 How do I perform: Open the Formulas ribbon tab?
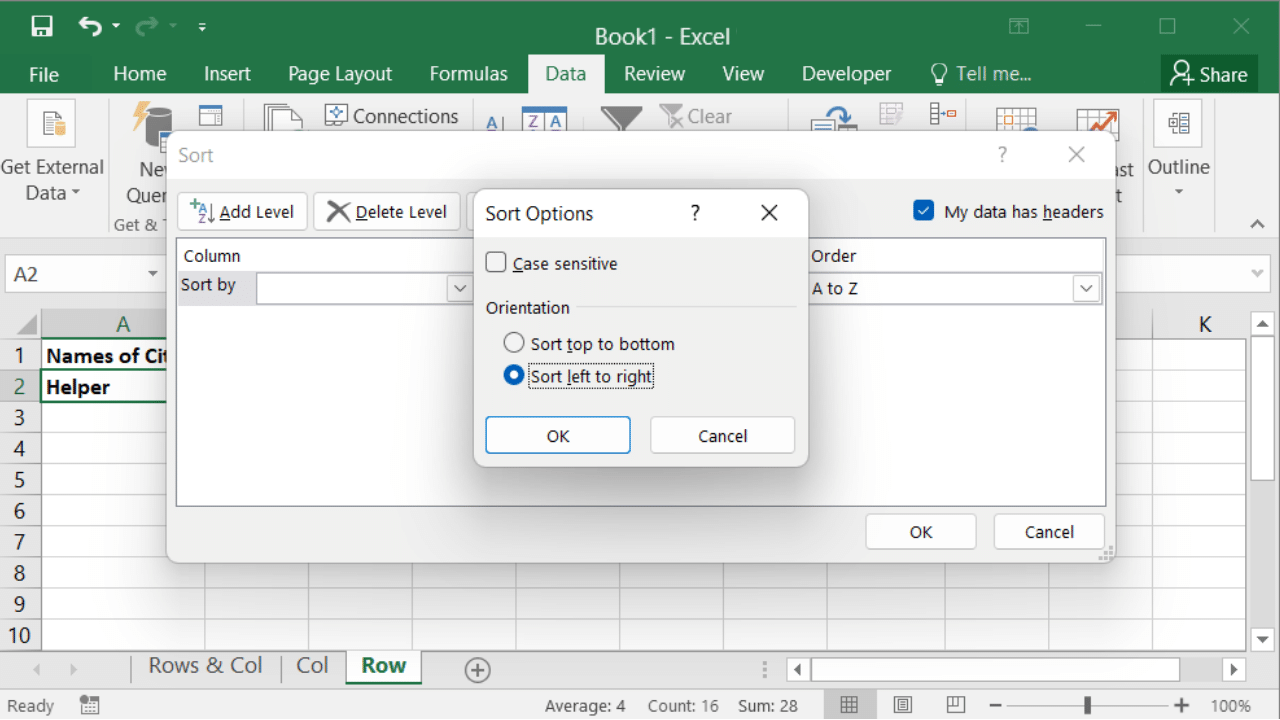468,74
